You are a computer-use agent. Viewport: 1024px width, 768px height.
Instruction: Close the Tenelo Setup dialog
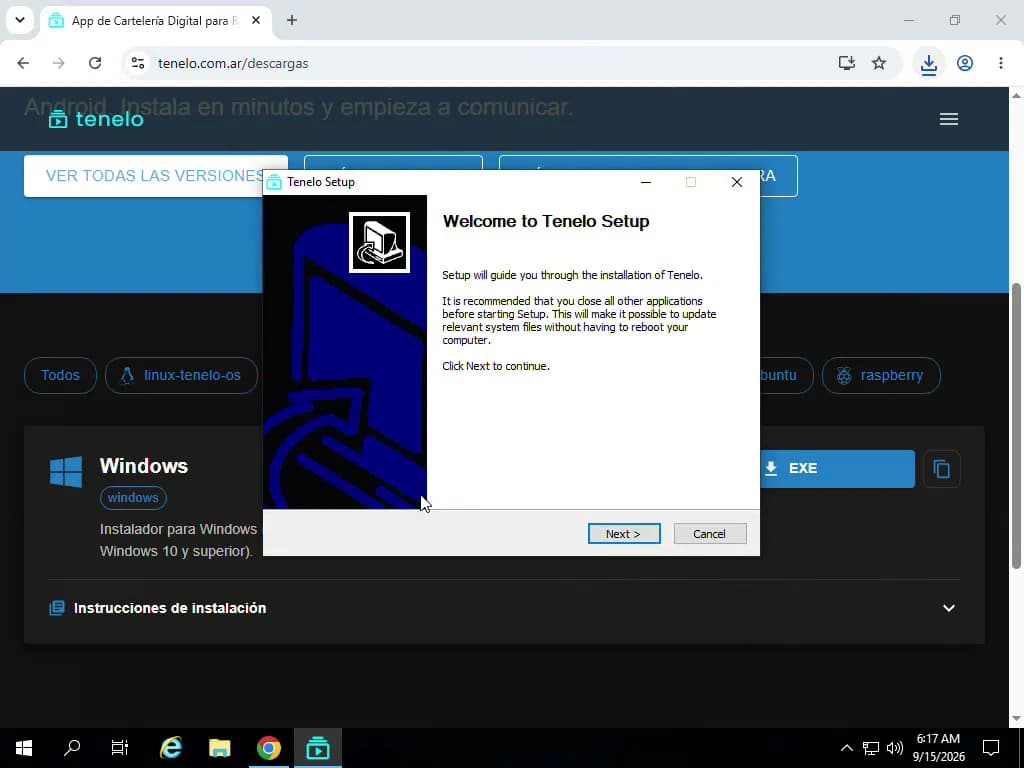pyautogui.click(x=737, y=182)
